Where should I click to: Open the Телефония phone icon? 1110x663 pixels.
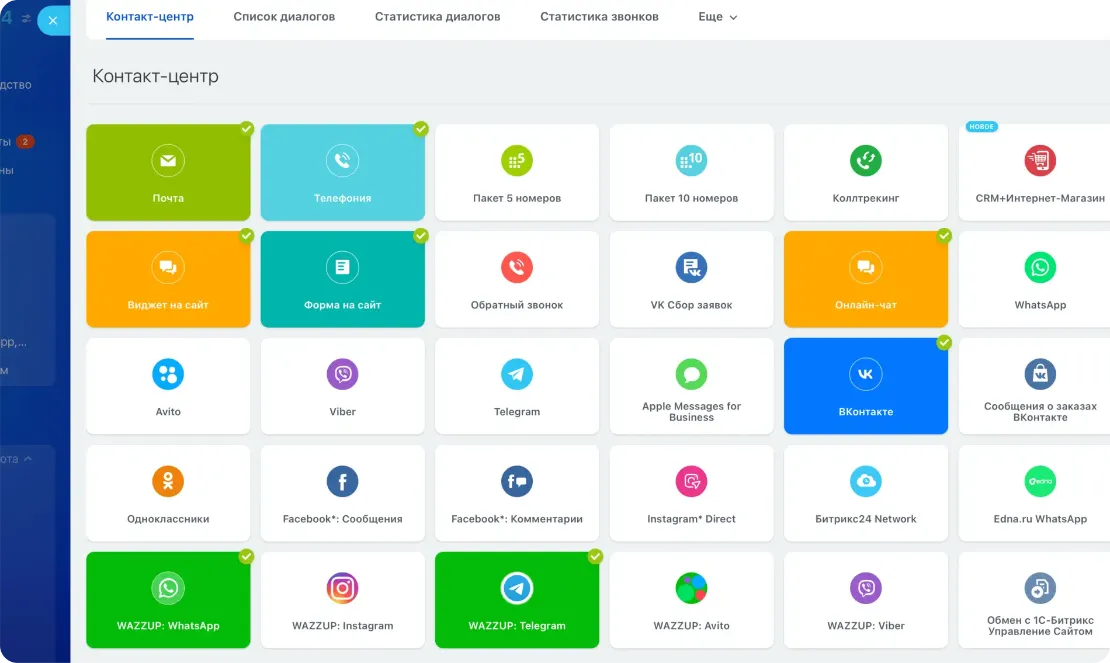[x=343, y=161]
